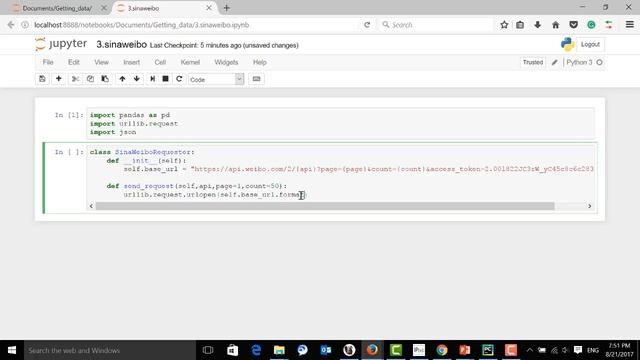Screen dimensions: 640x360
Task: Click the Logout button
Action: pos(590,44)
